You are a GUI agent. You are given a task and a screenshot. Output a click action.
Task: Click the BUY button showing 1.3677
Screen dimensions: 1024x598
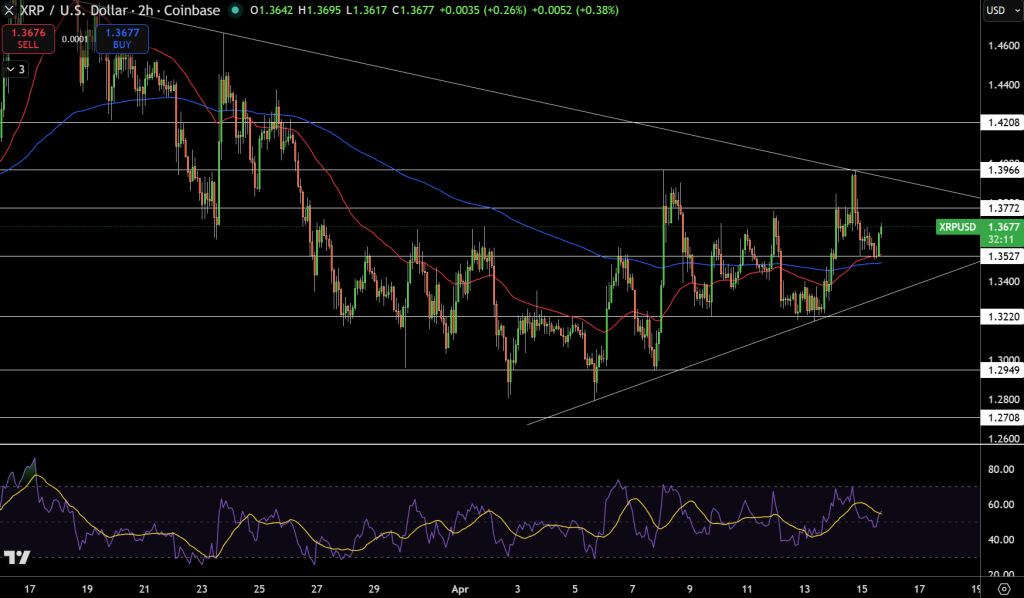122,37
